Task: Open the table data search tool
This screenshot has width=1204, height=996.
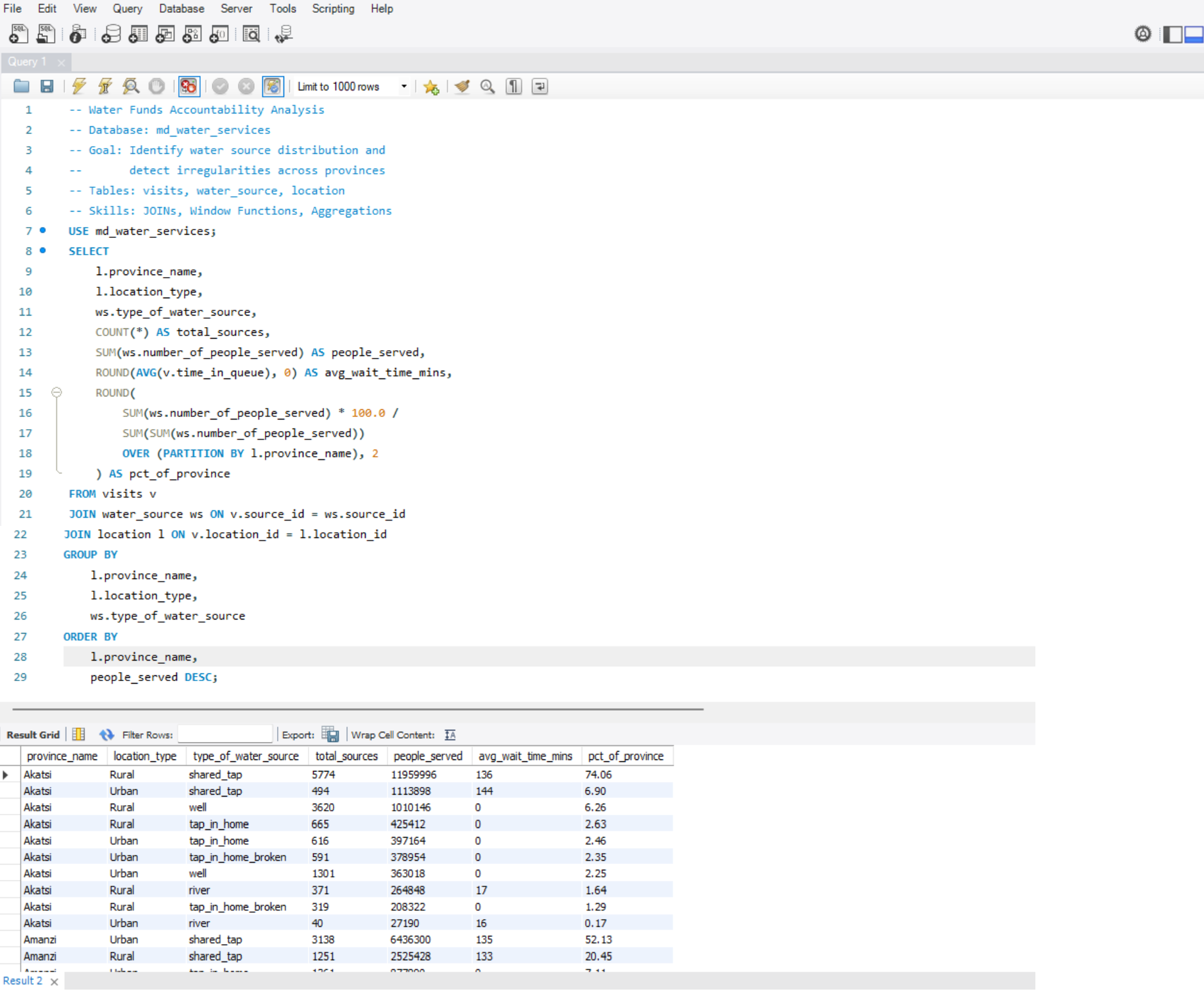Action: click(x=252, y=34)
